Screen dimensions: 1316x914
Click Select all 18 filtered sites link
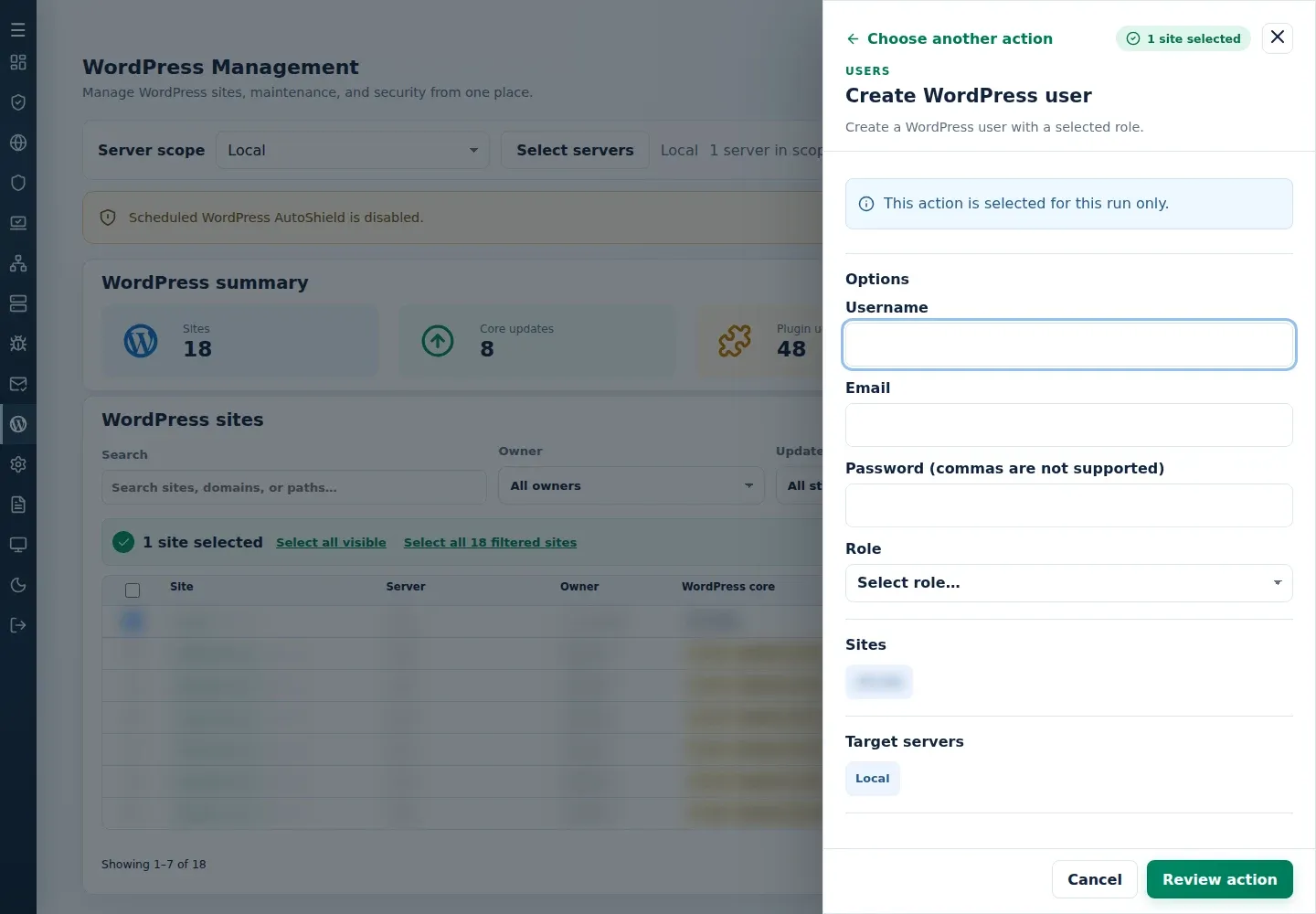(490, 542)
